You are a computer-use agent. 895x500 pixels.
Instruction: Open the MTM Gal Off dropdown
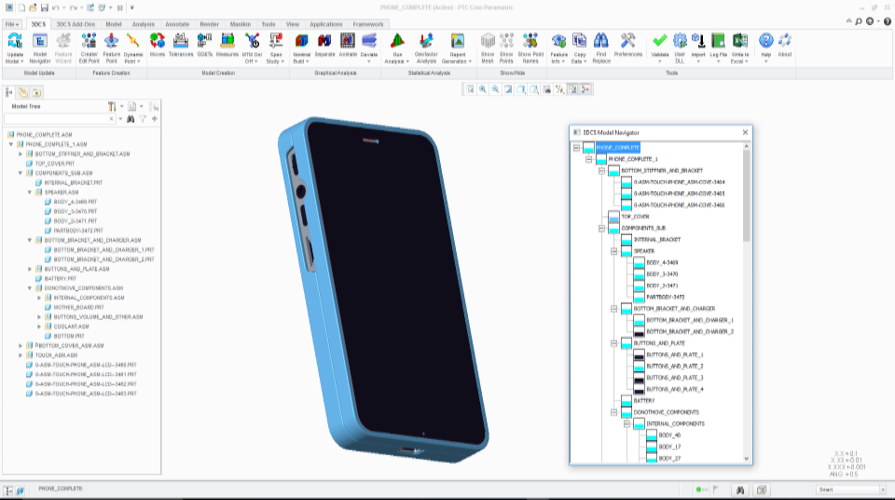click(x=256, y=62)
